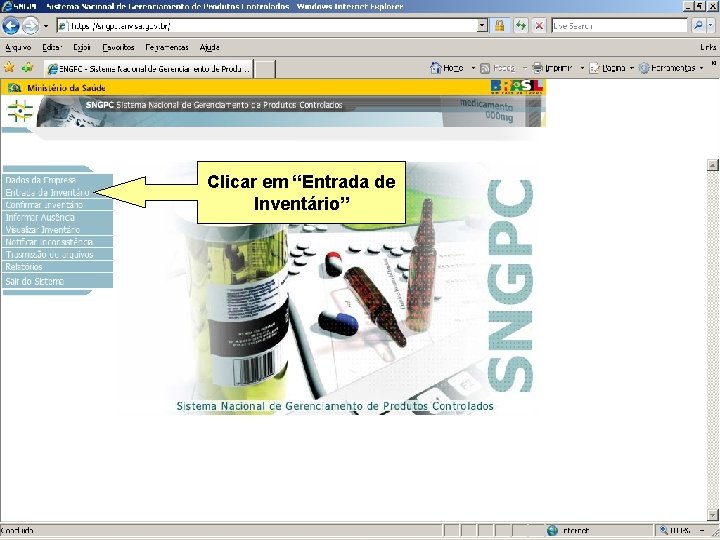
Task: Open the recent pages dropdown beside Forward
Action: 45,26
